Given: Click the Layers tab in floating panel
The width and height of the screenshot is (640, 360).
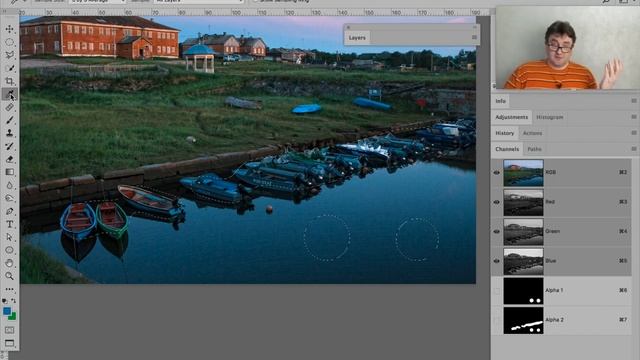Looking at the screenshot, I should click(x=357, y=38).
